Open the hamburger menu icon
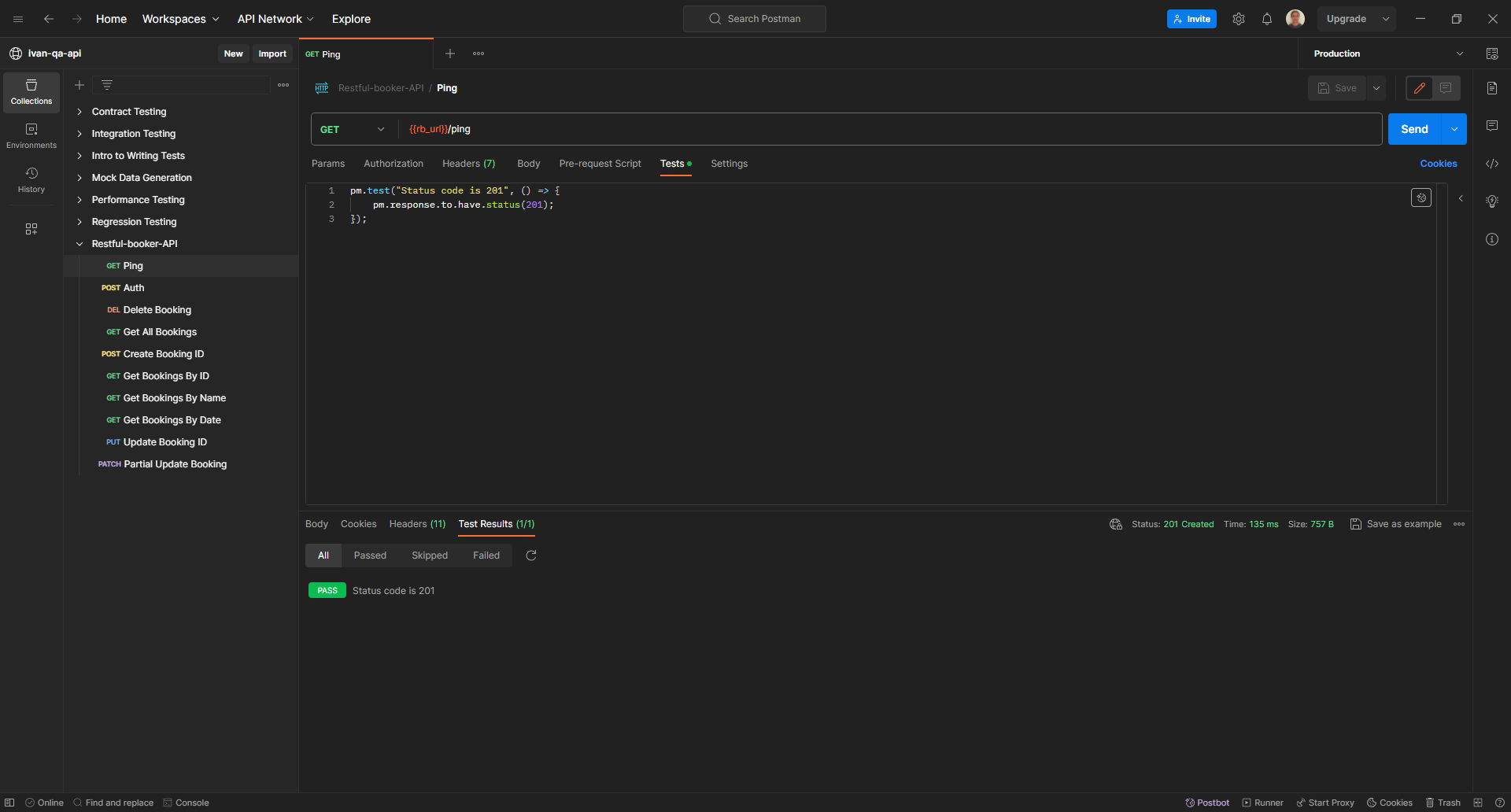This screenshot has height=812, width=1511. click(x=18, y=19)
